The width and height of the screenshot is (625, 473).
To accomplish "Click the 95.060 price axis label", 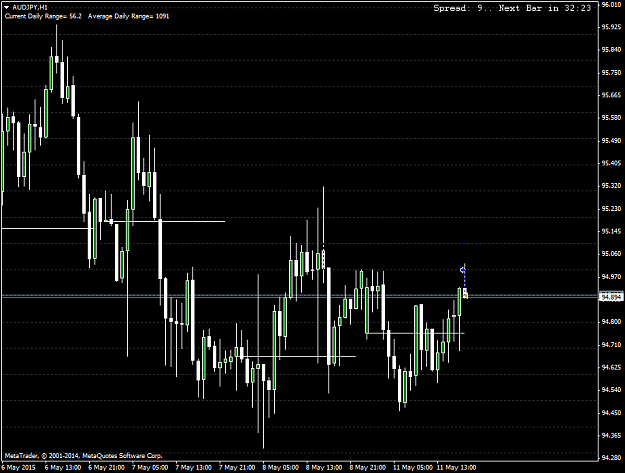I will click(x=611, y=253).
